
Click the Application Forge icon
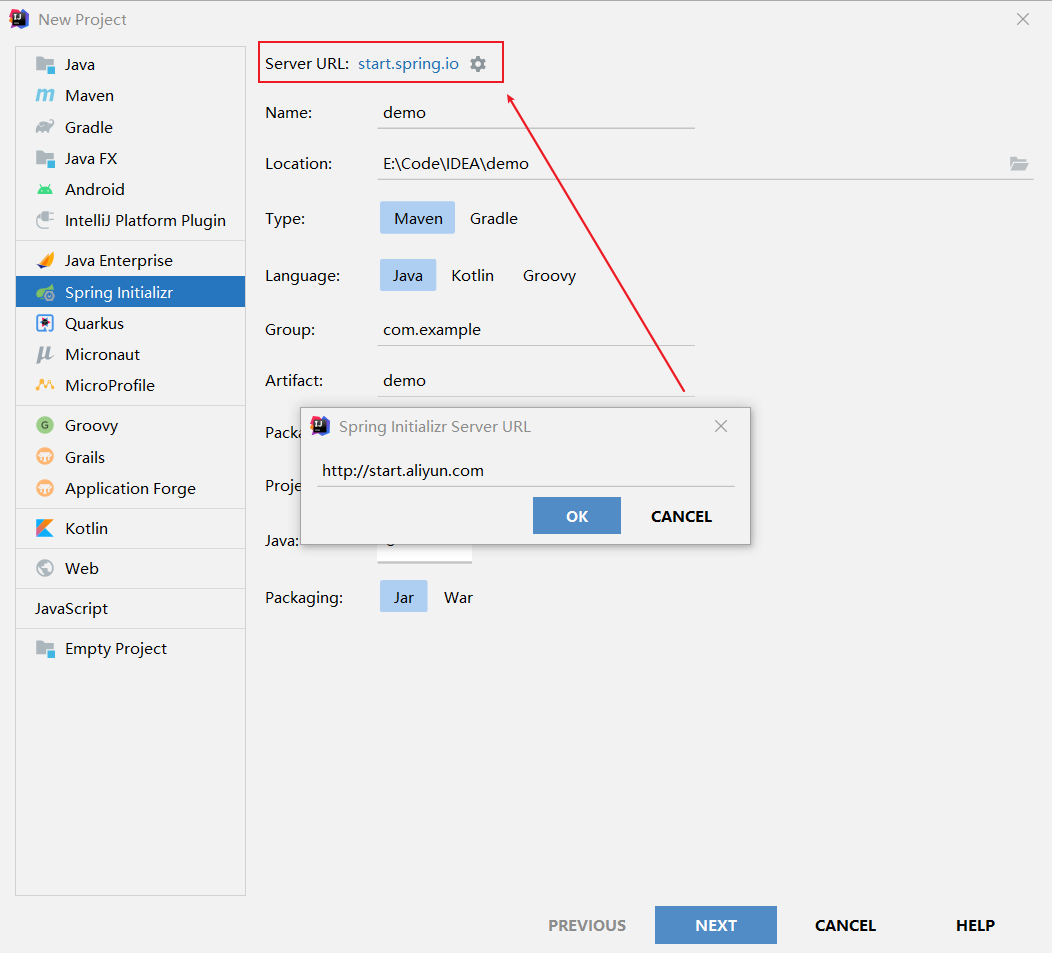pyautogui.click(x=45, y=488)
